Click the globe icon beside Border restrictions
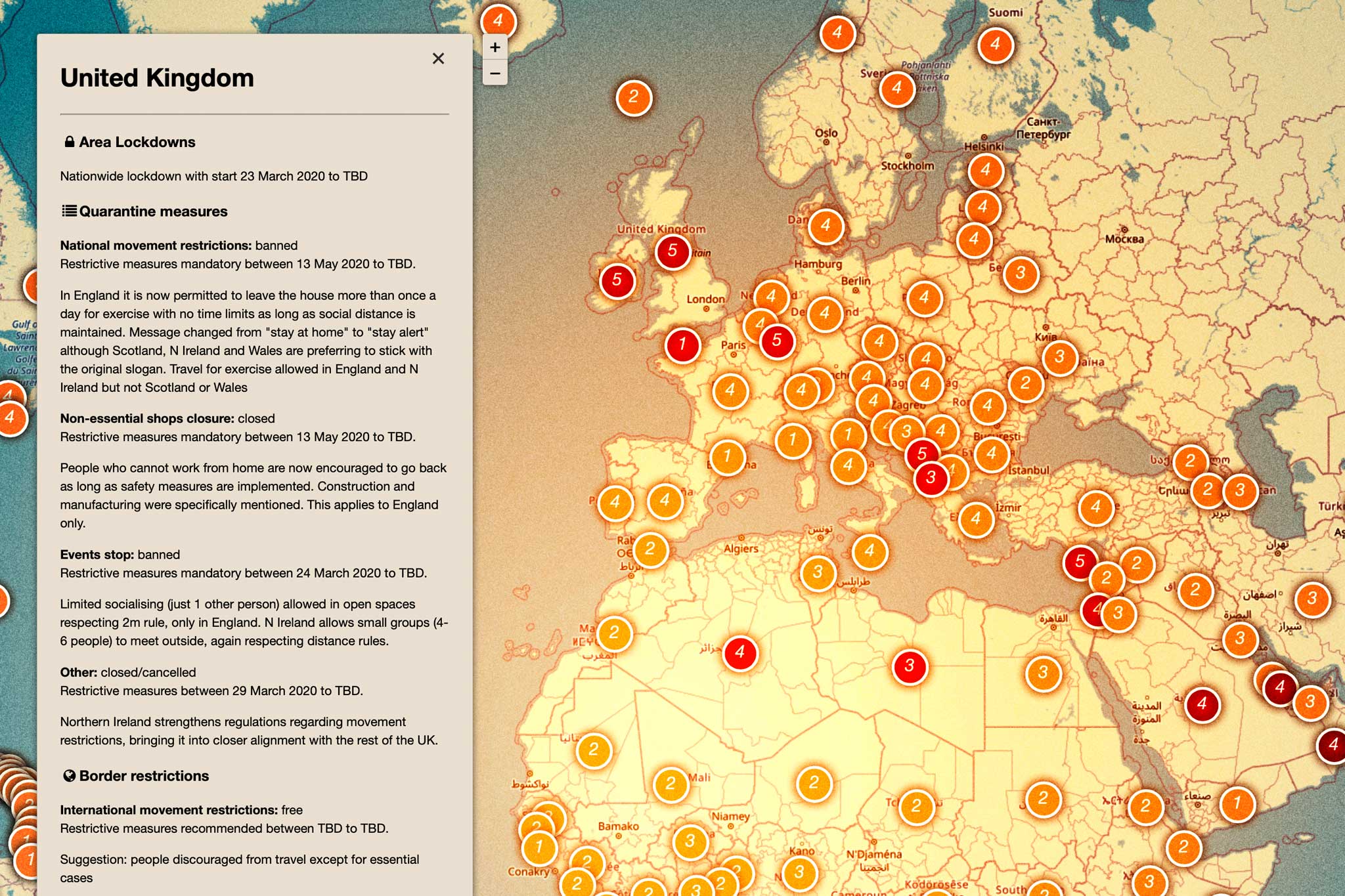1345x896 pixels. (69, 776)
